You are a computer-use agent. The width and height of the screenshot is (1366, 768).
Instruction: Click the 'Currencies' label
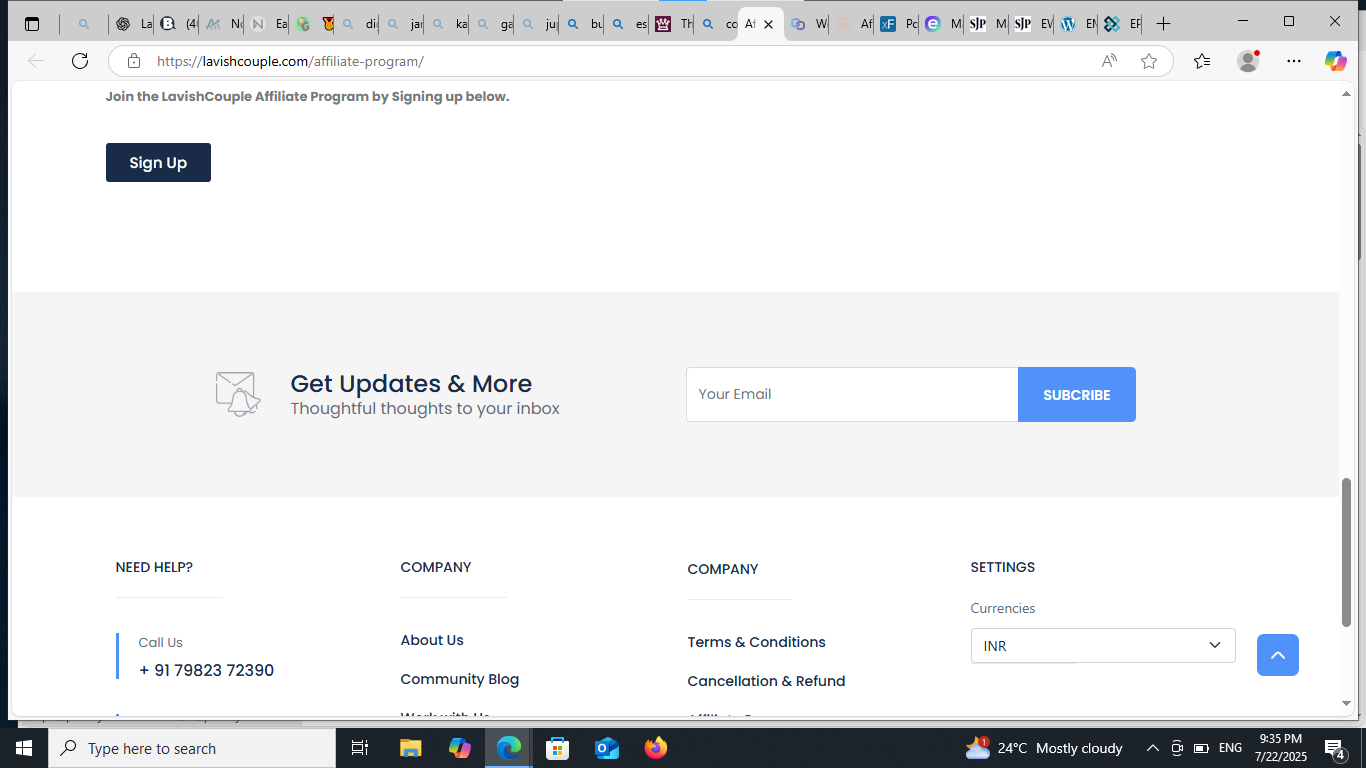coord(1002,608)
